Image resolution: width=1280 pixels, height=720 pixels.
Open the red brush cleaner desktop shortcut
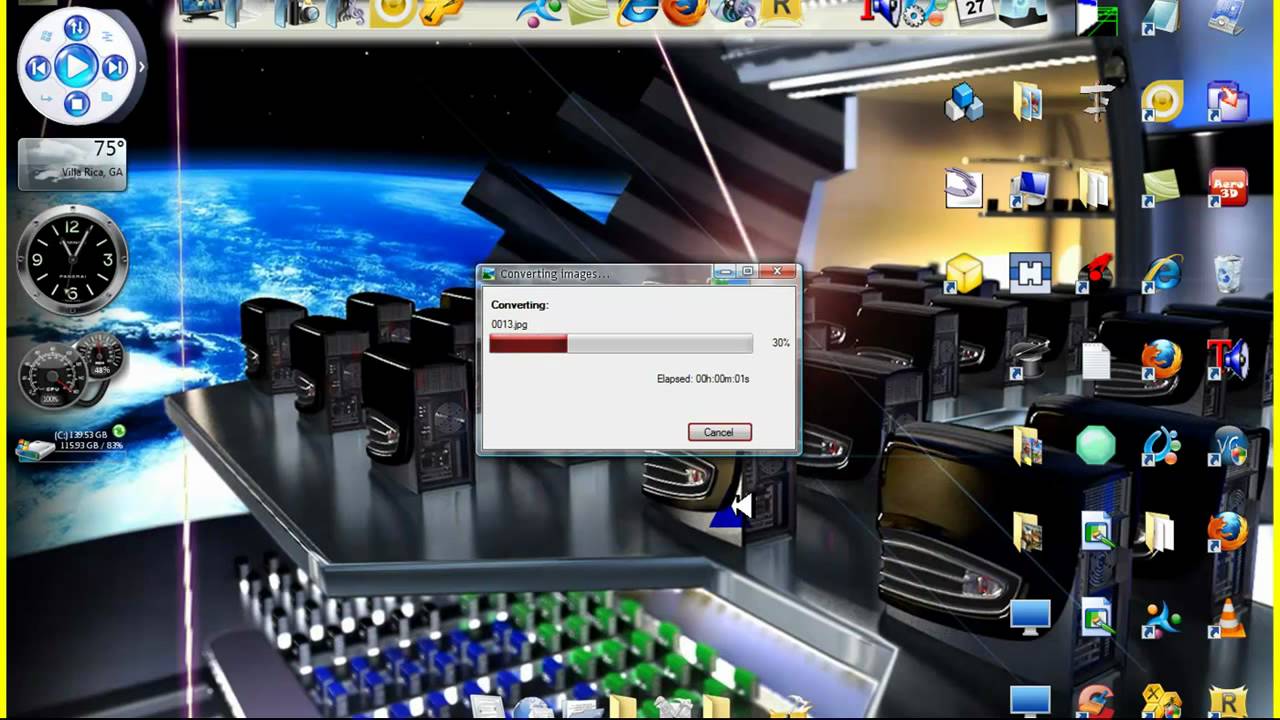pyautogui.click(x=1096, y=702)
